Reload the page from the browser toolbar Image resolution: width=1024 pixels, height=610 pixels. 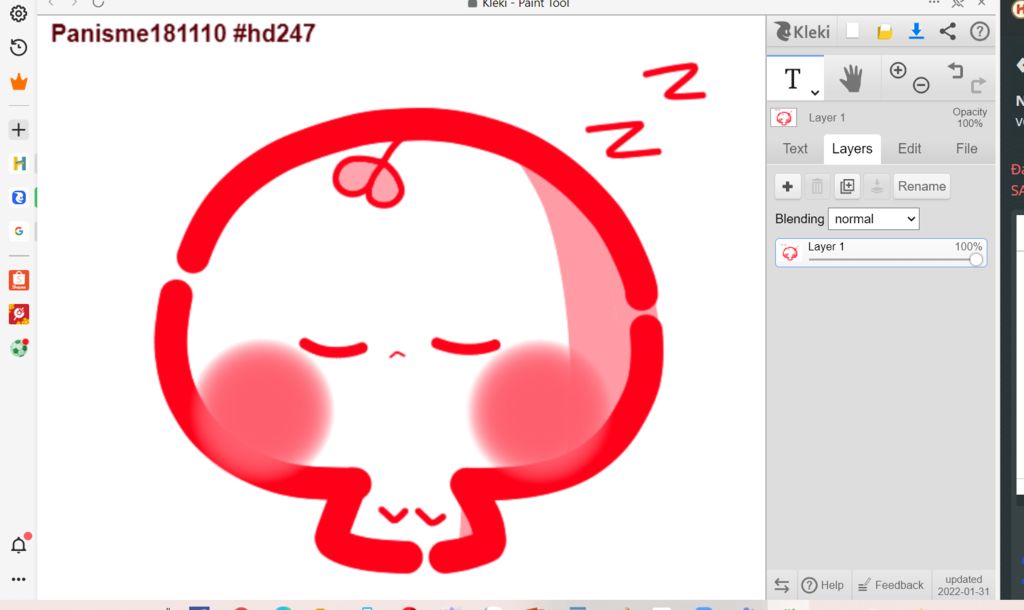pos(98,3)
